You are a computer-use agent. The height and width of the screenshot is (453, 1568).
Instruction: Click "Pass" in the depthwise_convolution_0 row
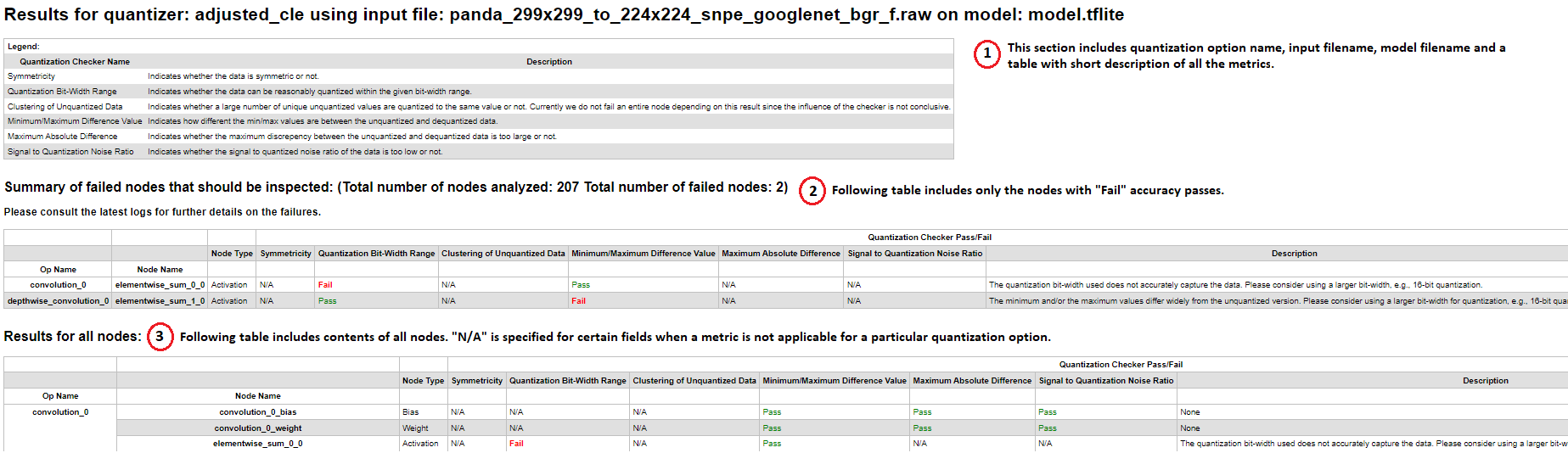[327, 301]
